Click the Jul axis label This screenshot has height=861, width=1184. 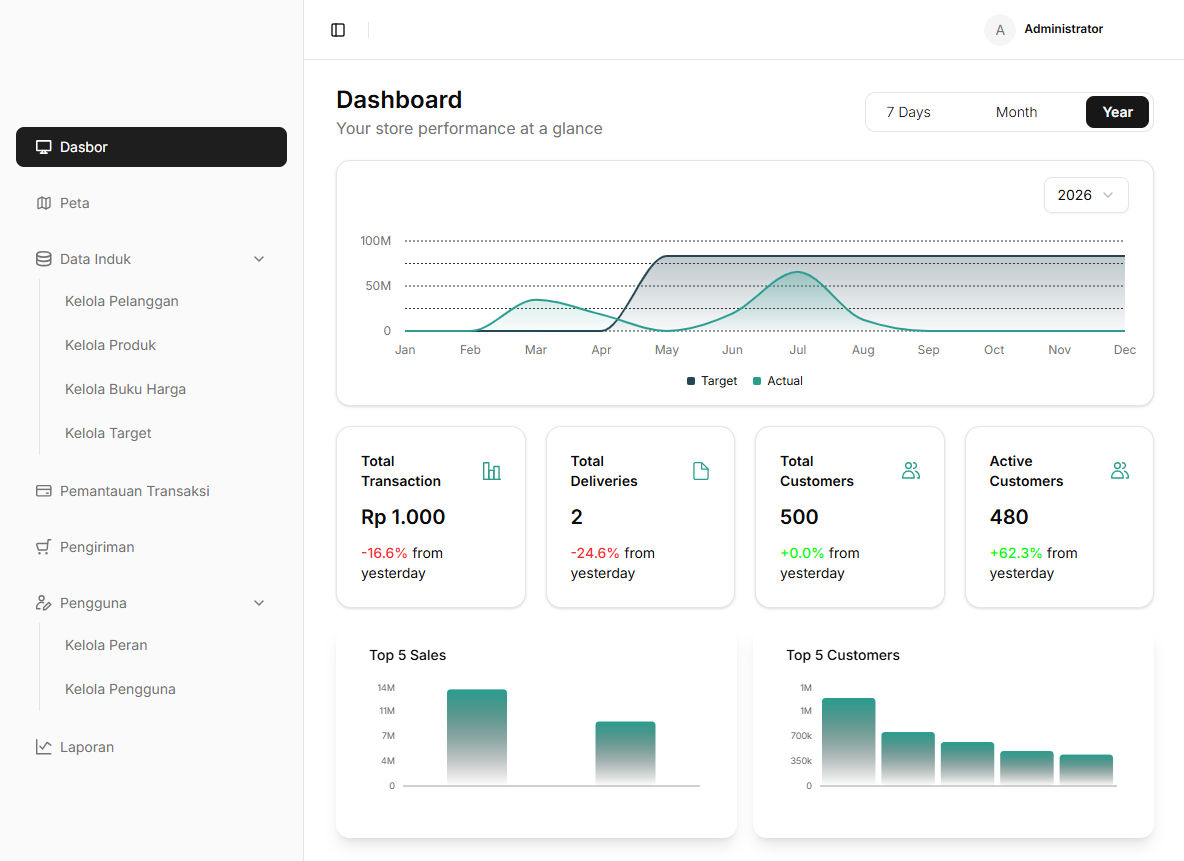pos(797,350)
